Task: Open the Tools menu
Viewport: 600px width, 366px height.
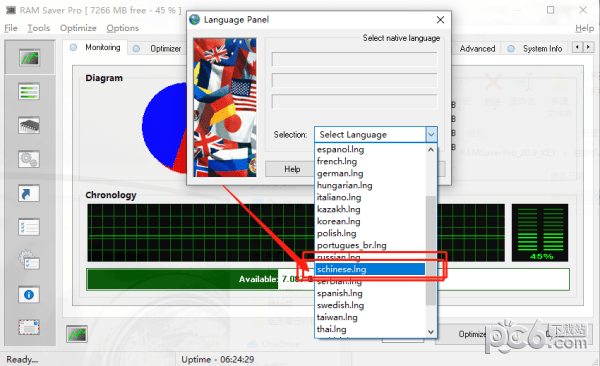Action: point(39,28)
